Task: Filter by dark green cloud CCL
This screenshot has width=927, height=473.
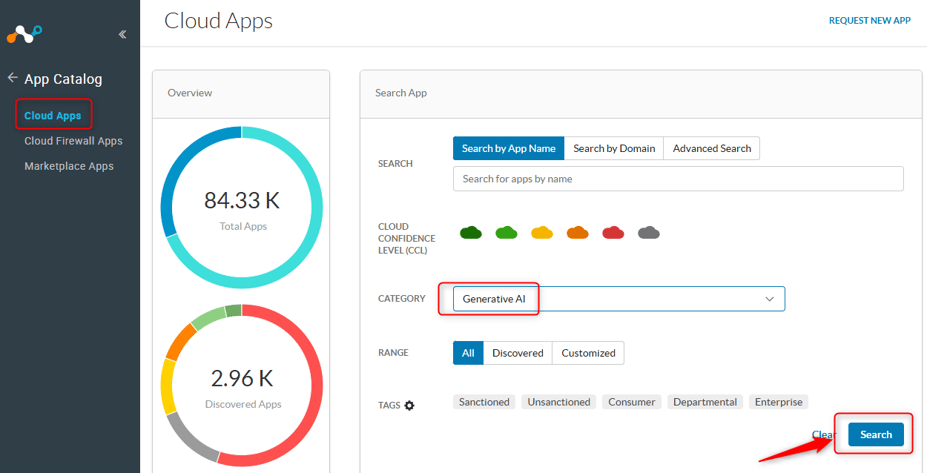Action: click(x=471, y=232)
